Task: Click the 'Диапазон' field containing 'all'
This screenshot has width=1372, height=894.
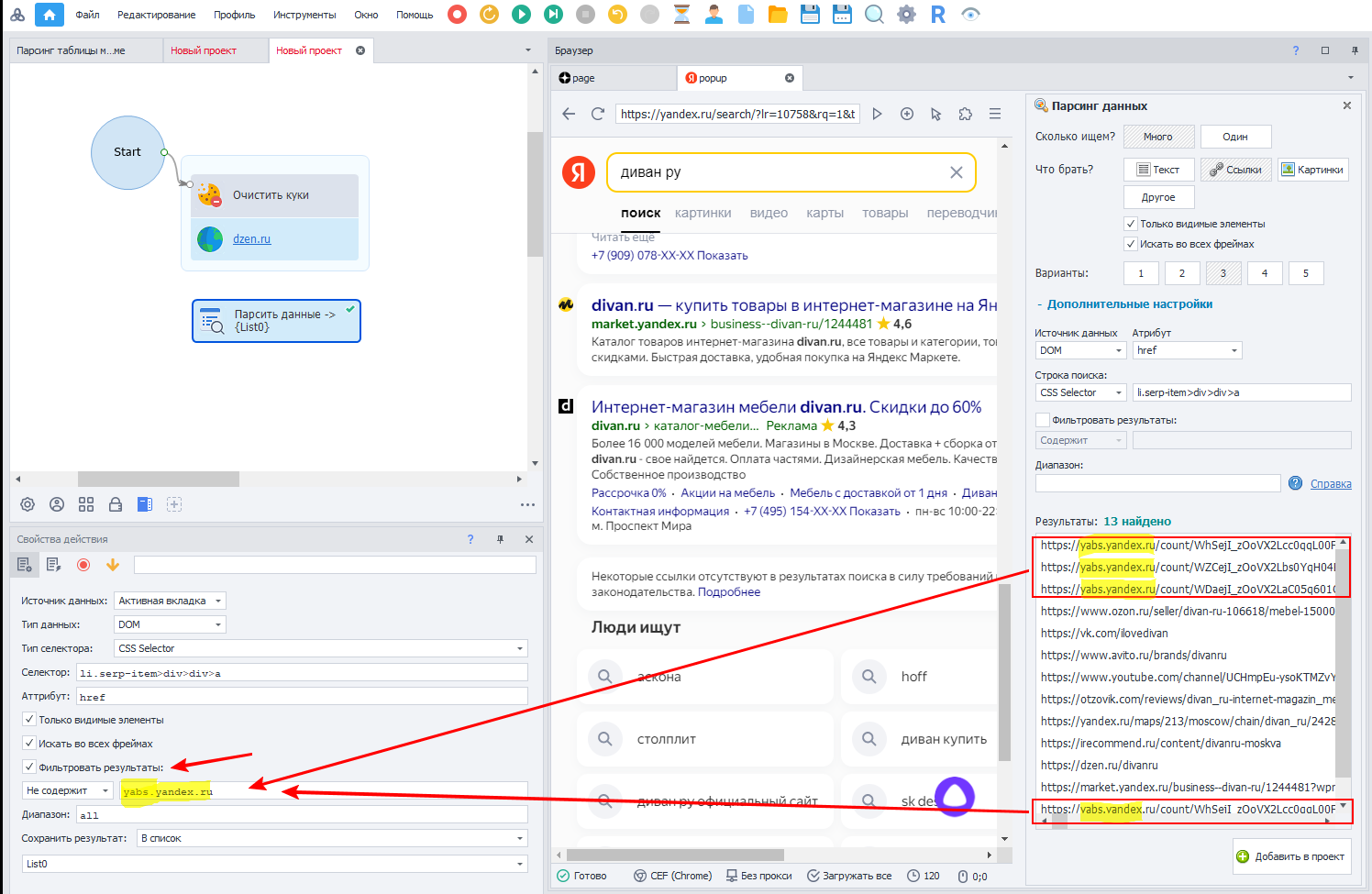Action: coord(302,814)
